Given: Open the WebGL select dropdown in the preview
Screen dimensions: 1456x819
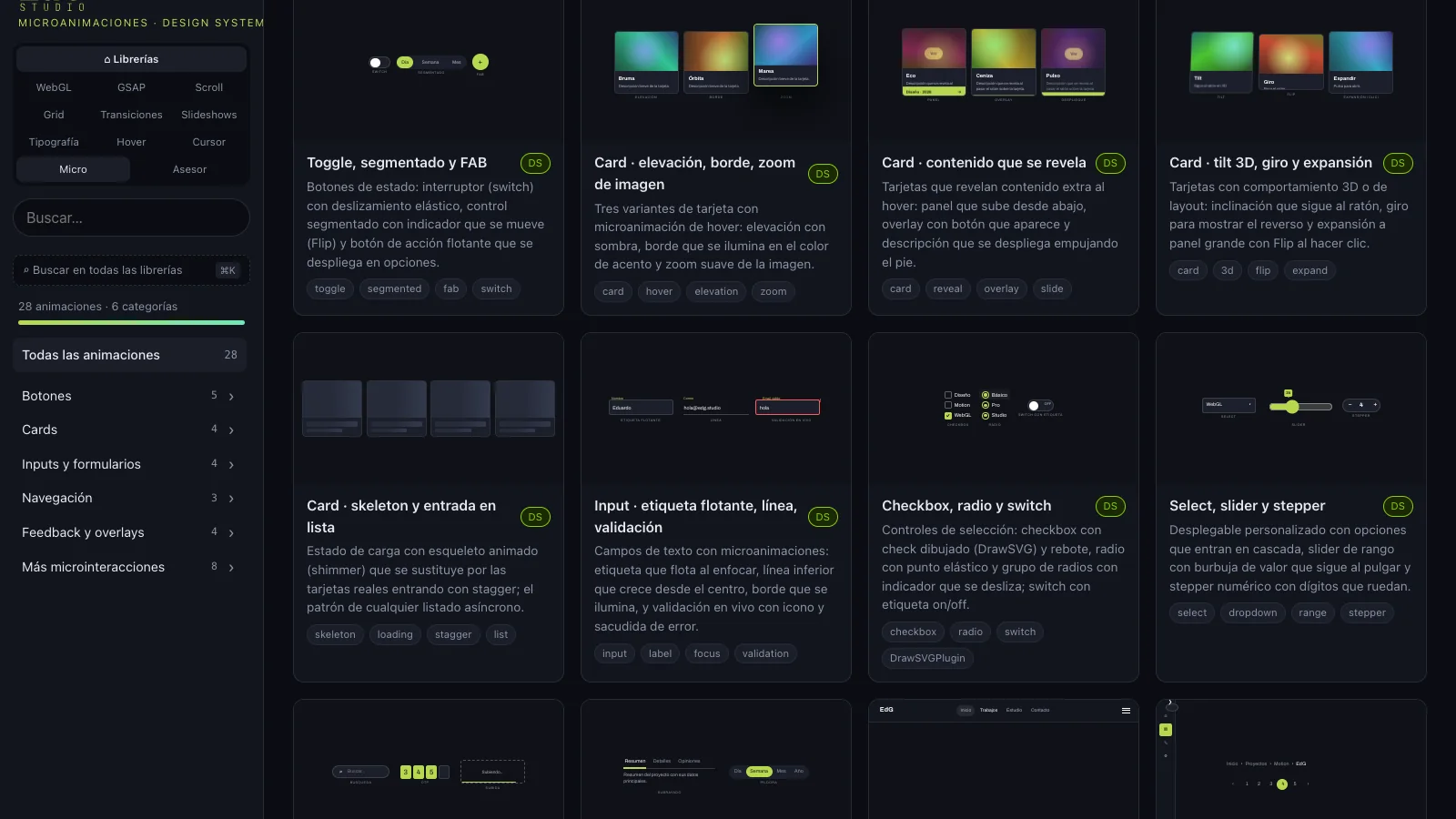Looking at the screenshot, I should (1228, 405).
